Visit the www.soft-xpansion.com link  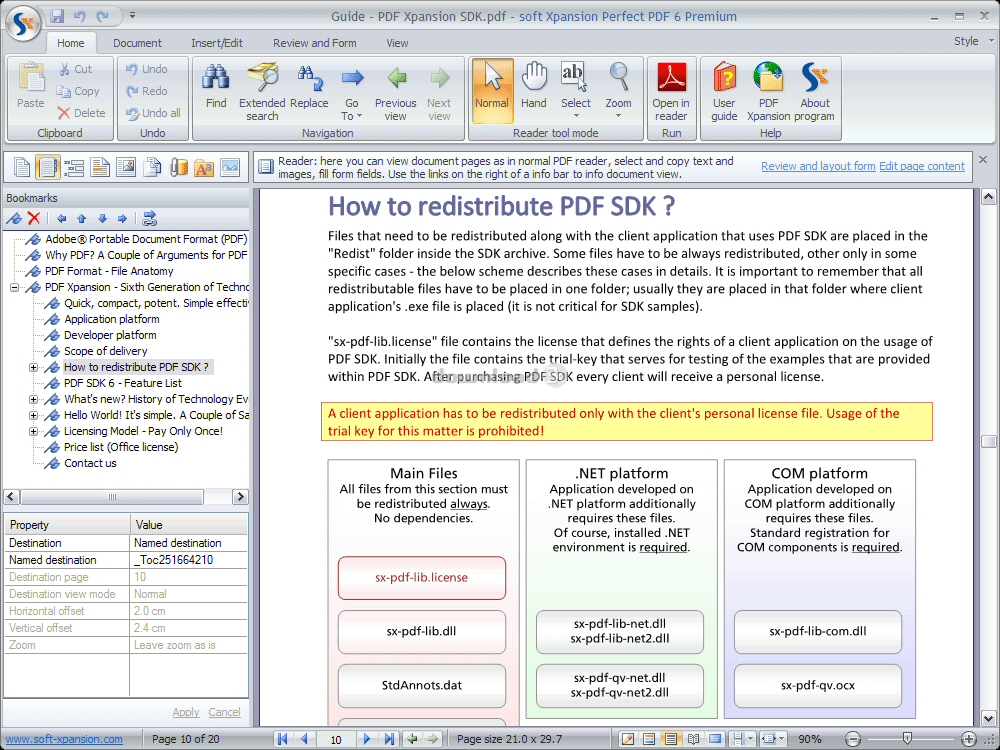[64, 739]
